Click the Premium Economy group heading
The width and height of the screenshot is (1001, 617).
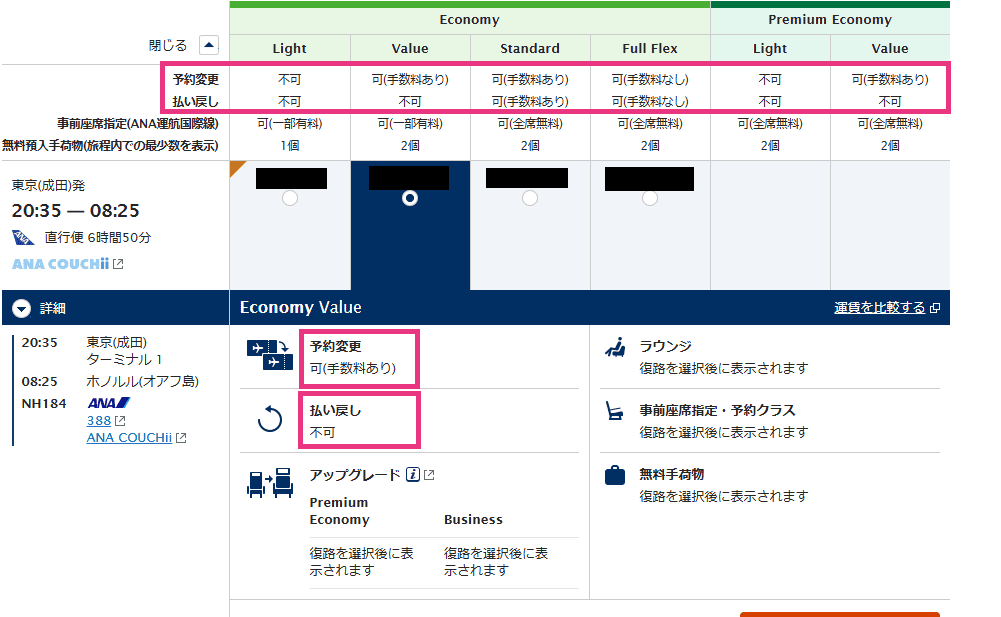(830, 20)
